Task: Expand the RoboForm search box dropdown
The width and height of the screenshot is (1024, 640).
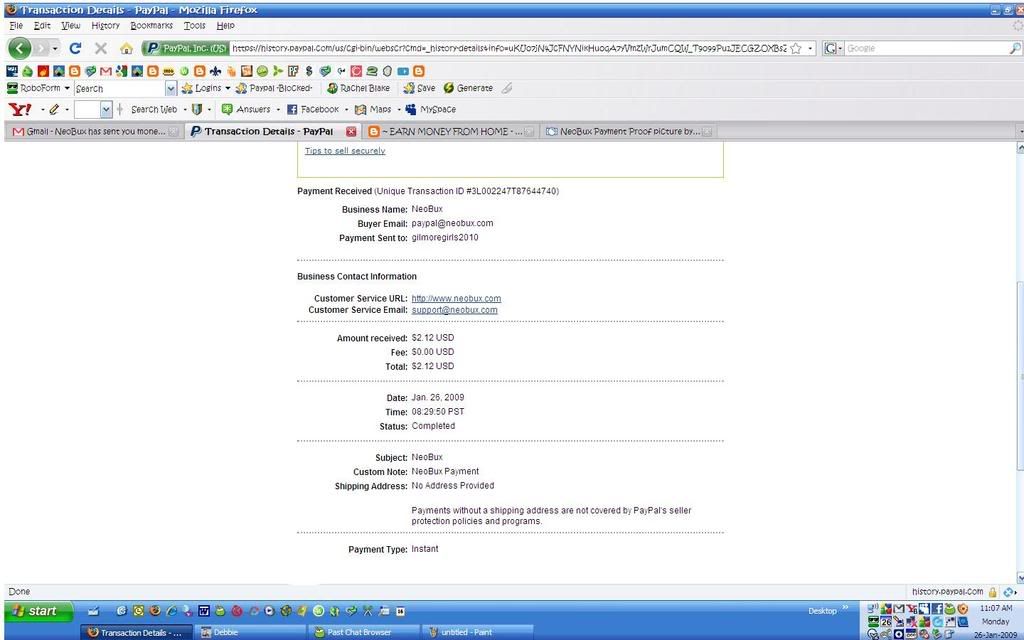Action: [x=170, y=88]
